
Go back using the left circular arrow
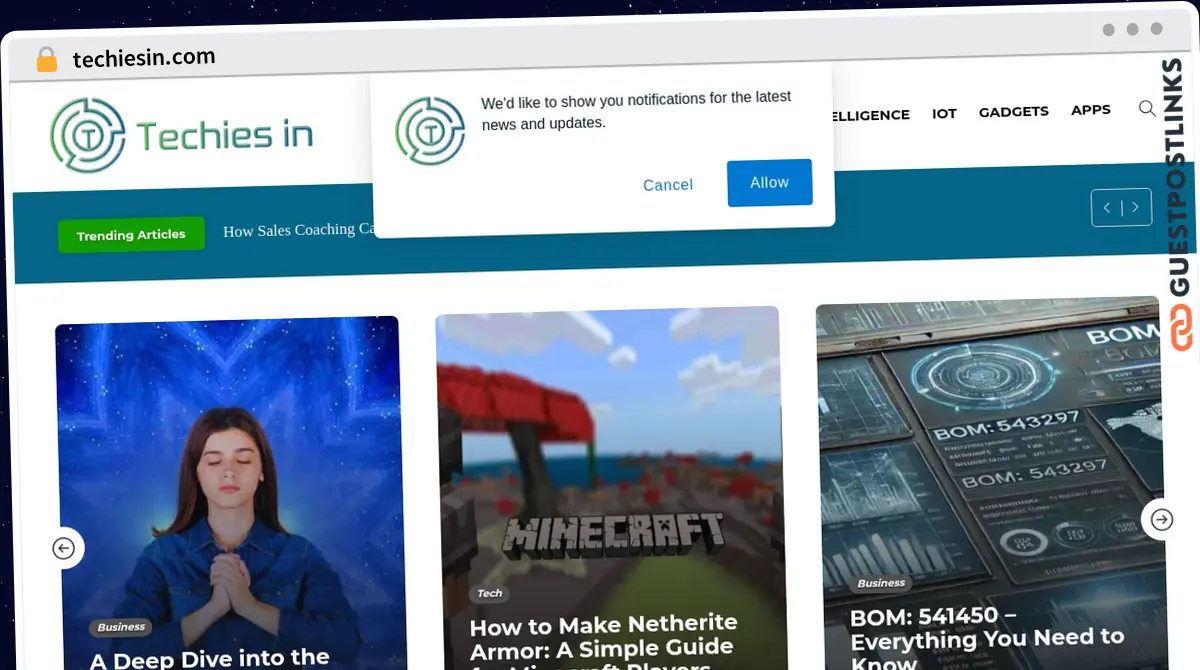(x=64, y=548)
